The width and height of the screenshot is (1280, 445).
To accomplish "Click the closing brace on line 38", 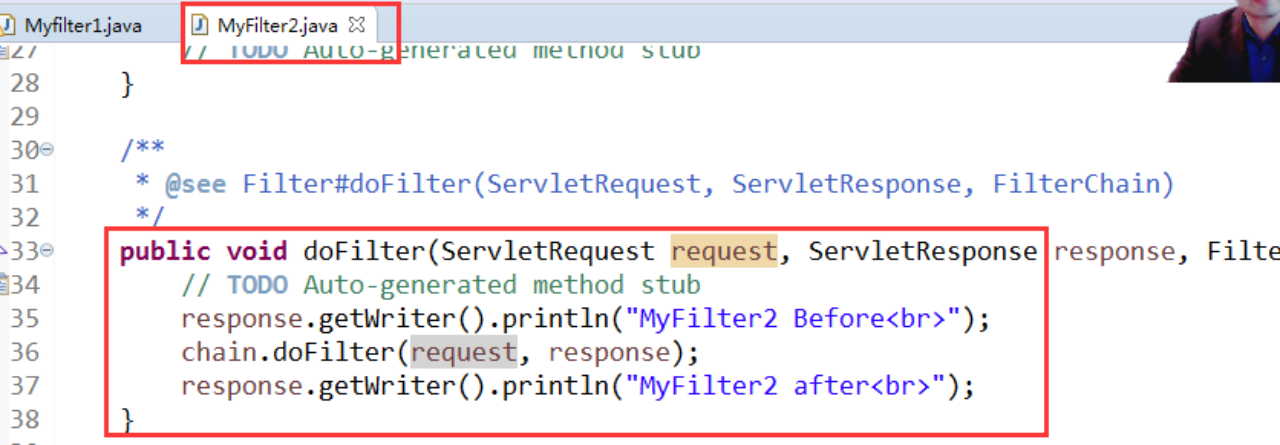I will pos(127,419).
